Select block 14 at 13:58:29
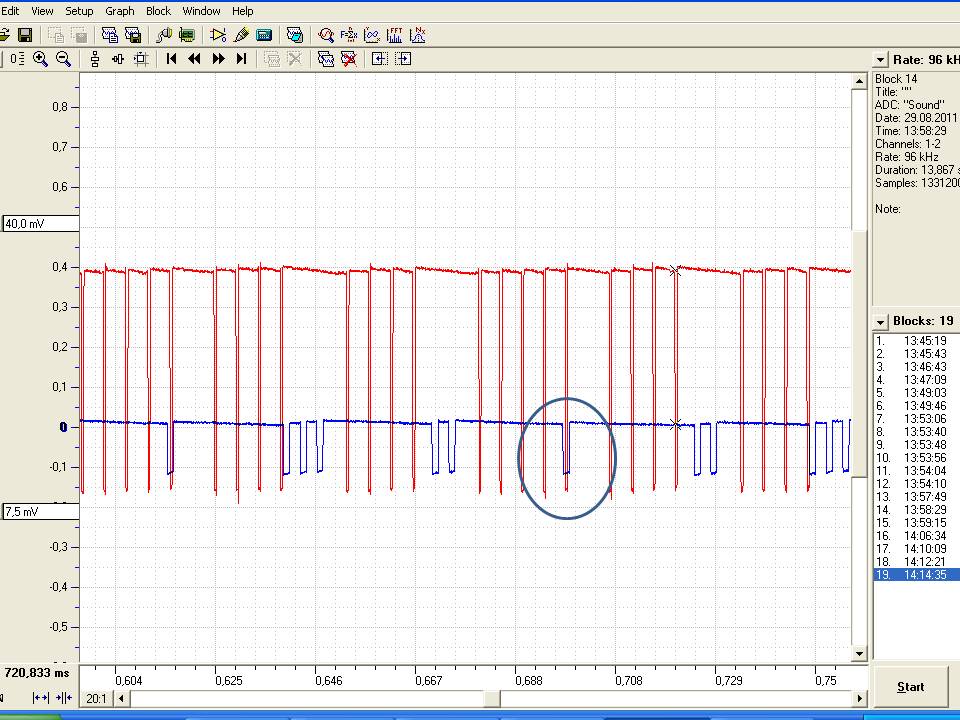Image resolution: width=960 pixels, height=720 pixels. click(x=917, y=509)
